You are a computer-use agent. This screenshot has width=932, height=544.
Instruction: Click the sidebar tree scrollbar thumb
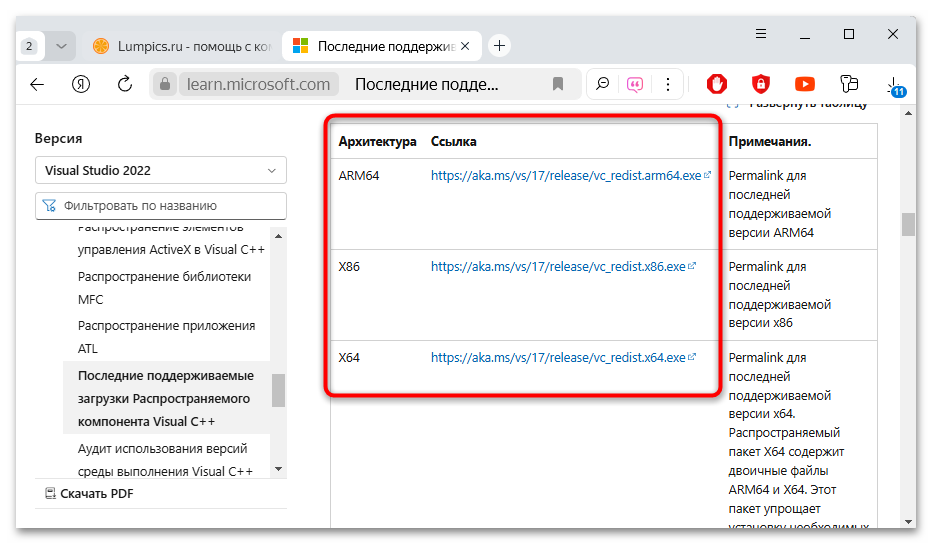278,391
